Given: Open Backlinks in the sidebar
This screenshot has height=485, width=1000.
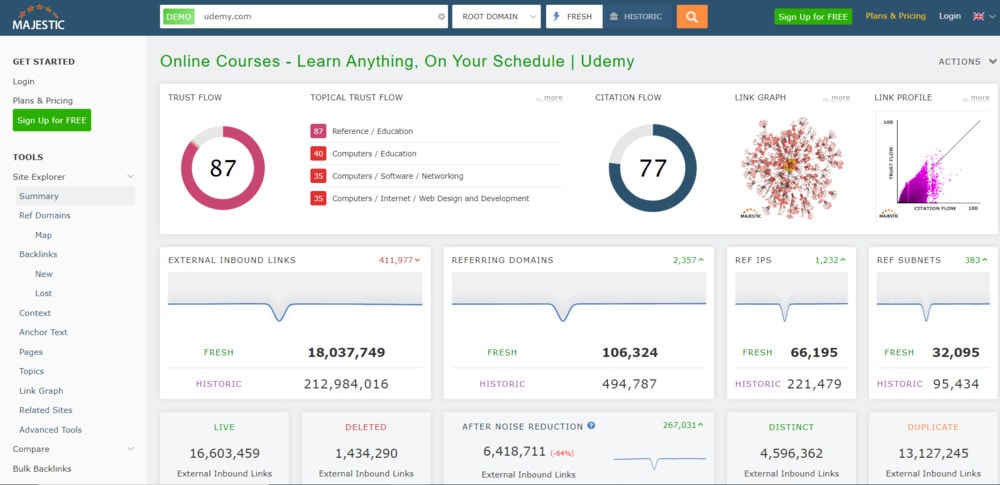Looking at the screenshot, I should [38, 255].
